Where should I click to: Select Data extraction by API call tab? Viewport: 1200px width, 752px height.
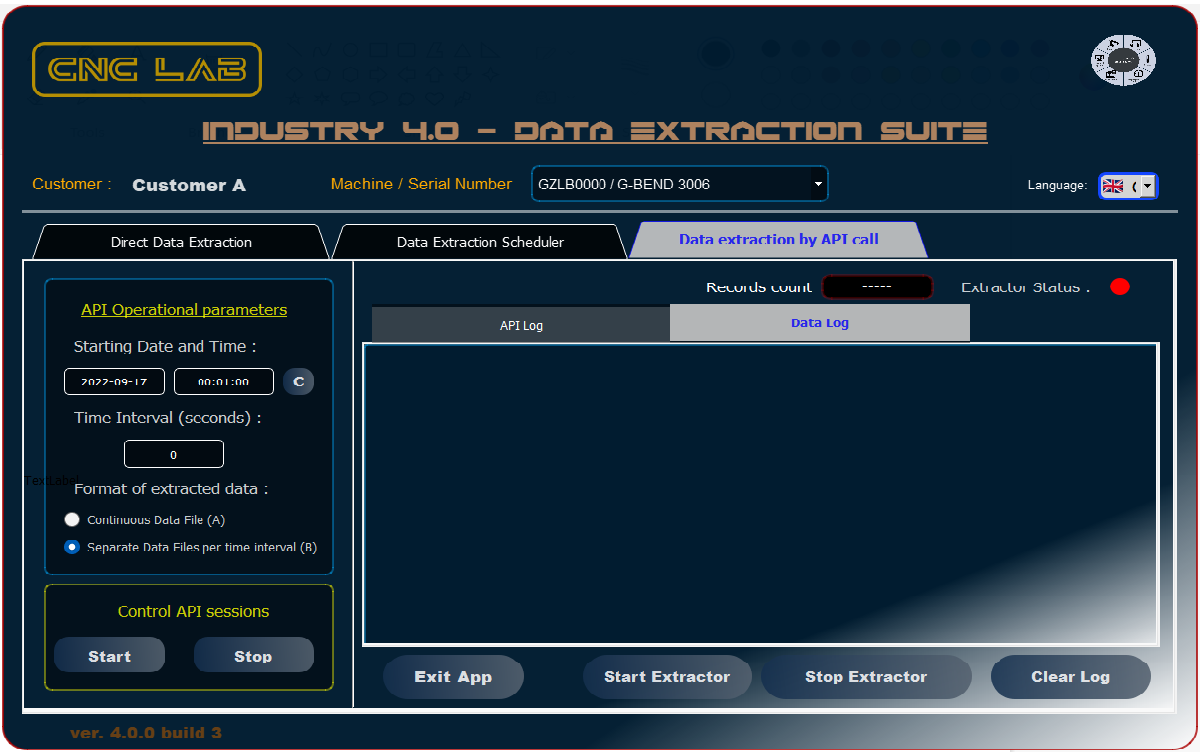coord(778,240)
